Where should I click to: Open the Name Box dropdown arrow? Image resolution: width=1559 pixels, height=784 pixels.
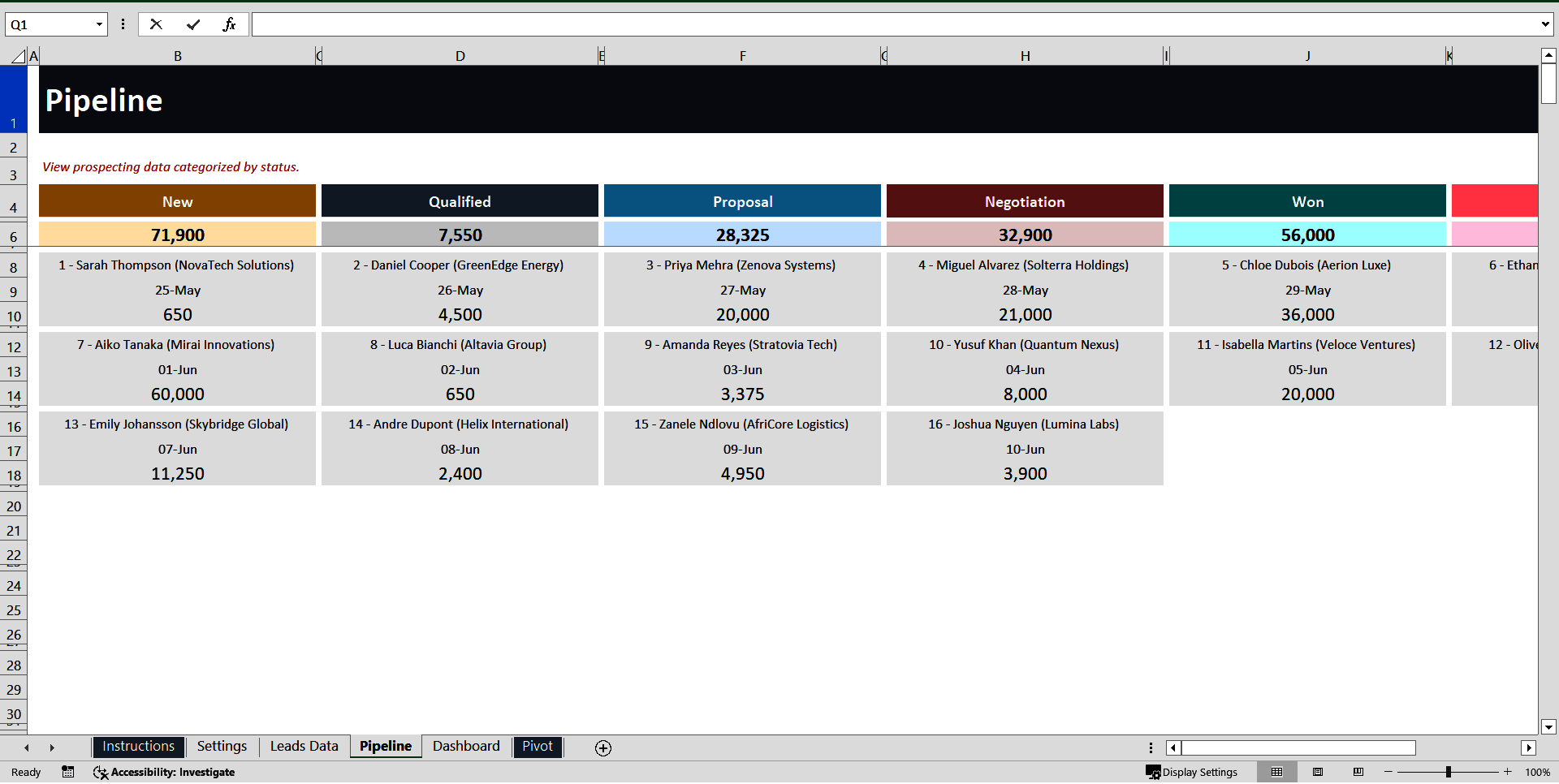click(x=99, y=24)
